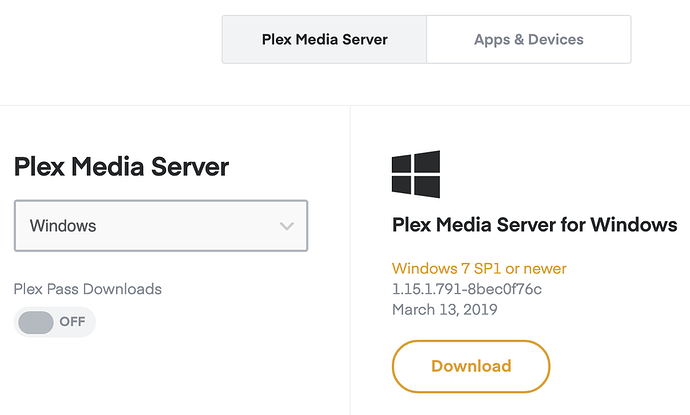Click the upper-left pane of Windows logo
The height and width of the screenshot is (415, 690).
403,163
